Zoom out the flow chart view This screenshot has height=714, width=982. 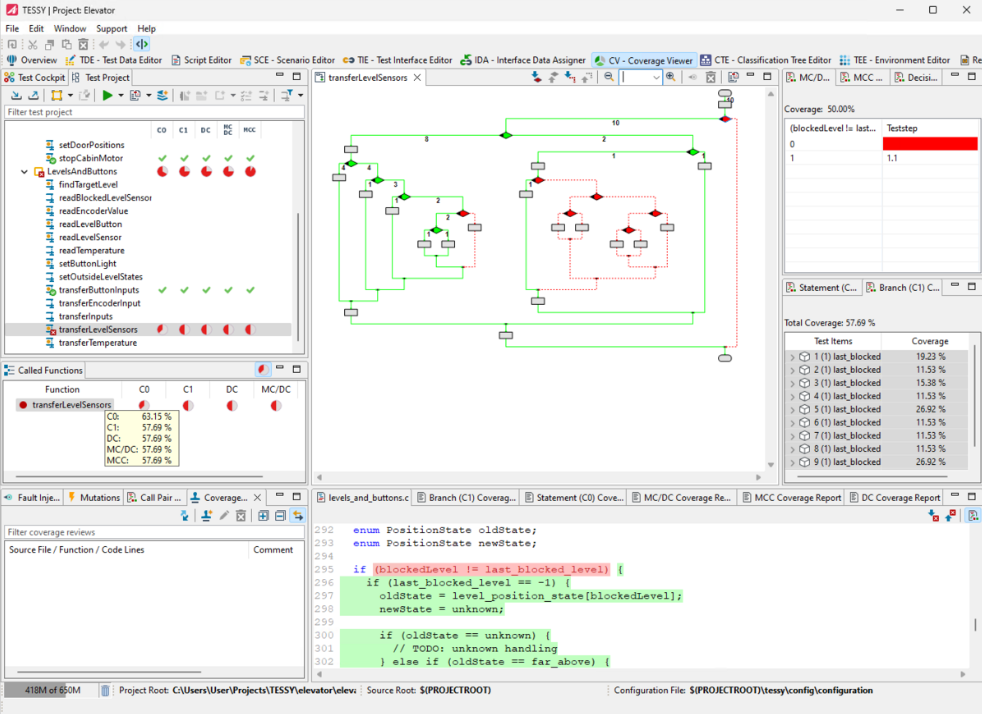coord(609,77)
